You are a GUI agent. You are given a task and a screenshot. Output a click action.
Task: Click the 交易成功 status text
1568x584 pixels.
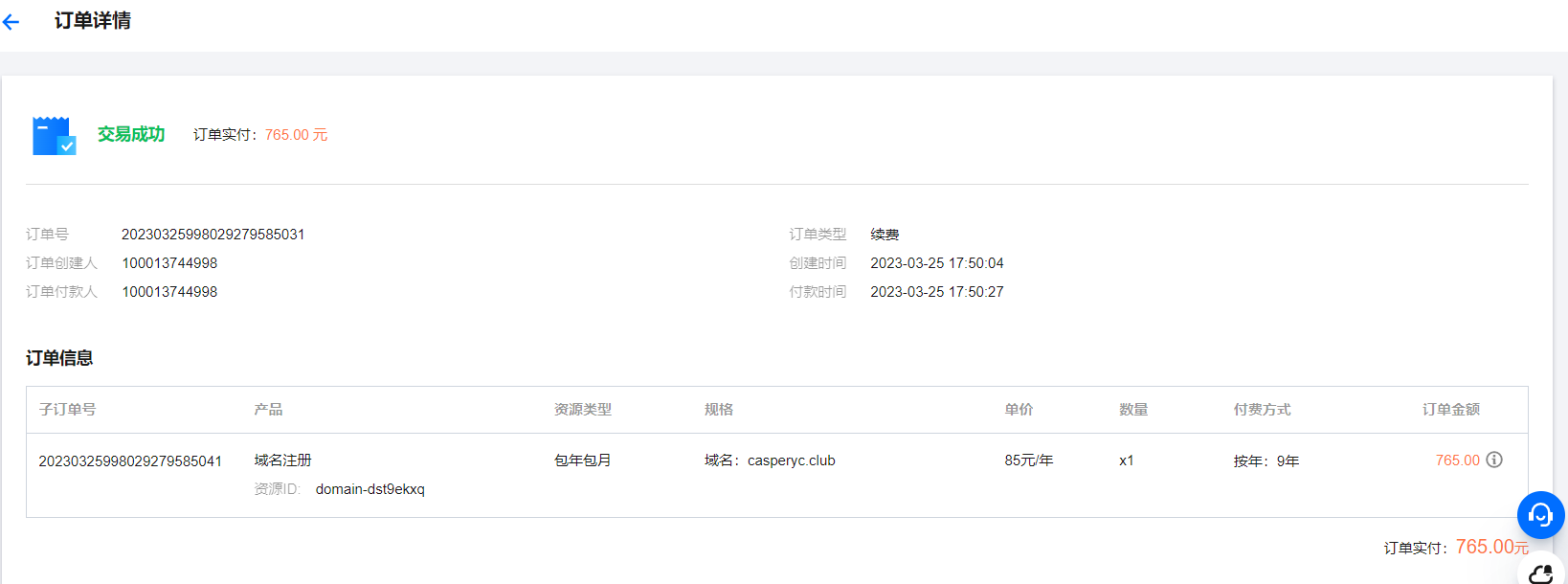[x=131, y=135]
